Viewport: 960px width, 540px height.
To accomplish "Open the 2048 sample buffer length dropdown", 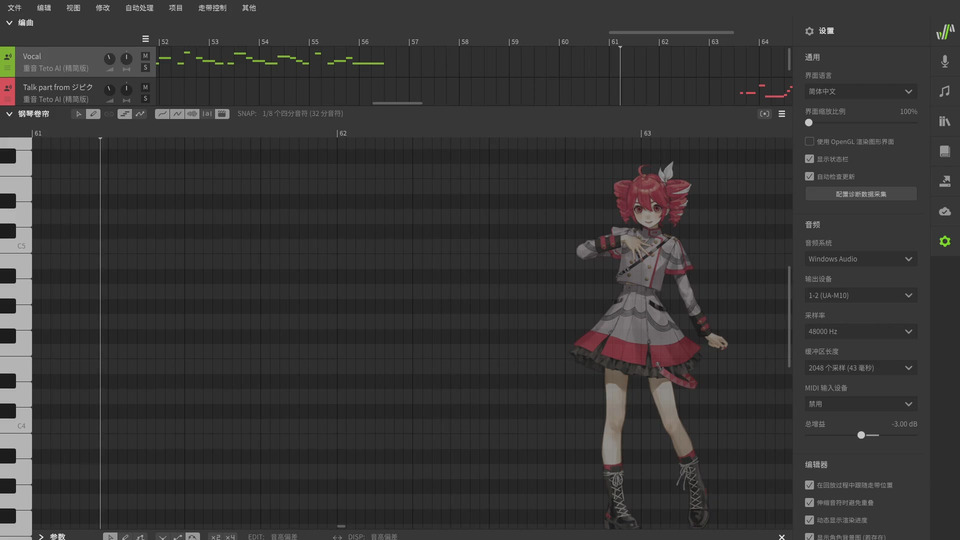I will (x=860, y=368).
